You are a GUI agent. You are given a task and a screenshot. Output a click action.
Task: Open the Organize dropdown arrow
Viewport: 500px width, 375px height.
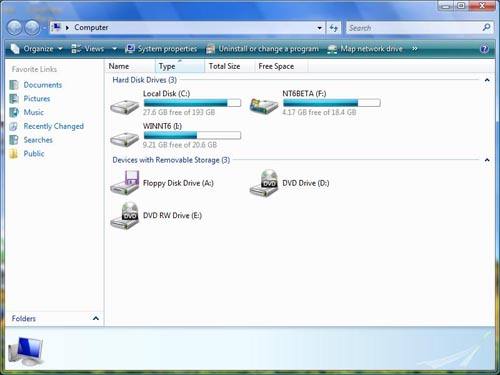tap(60, 49)
